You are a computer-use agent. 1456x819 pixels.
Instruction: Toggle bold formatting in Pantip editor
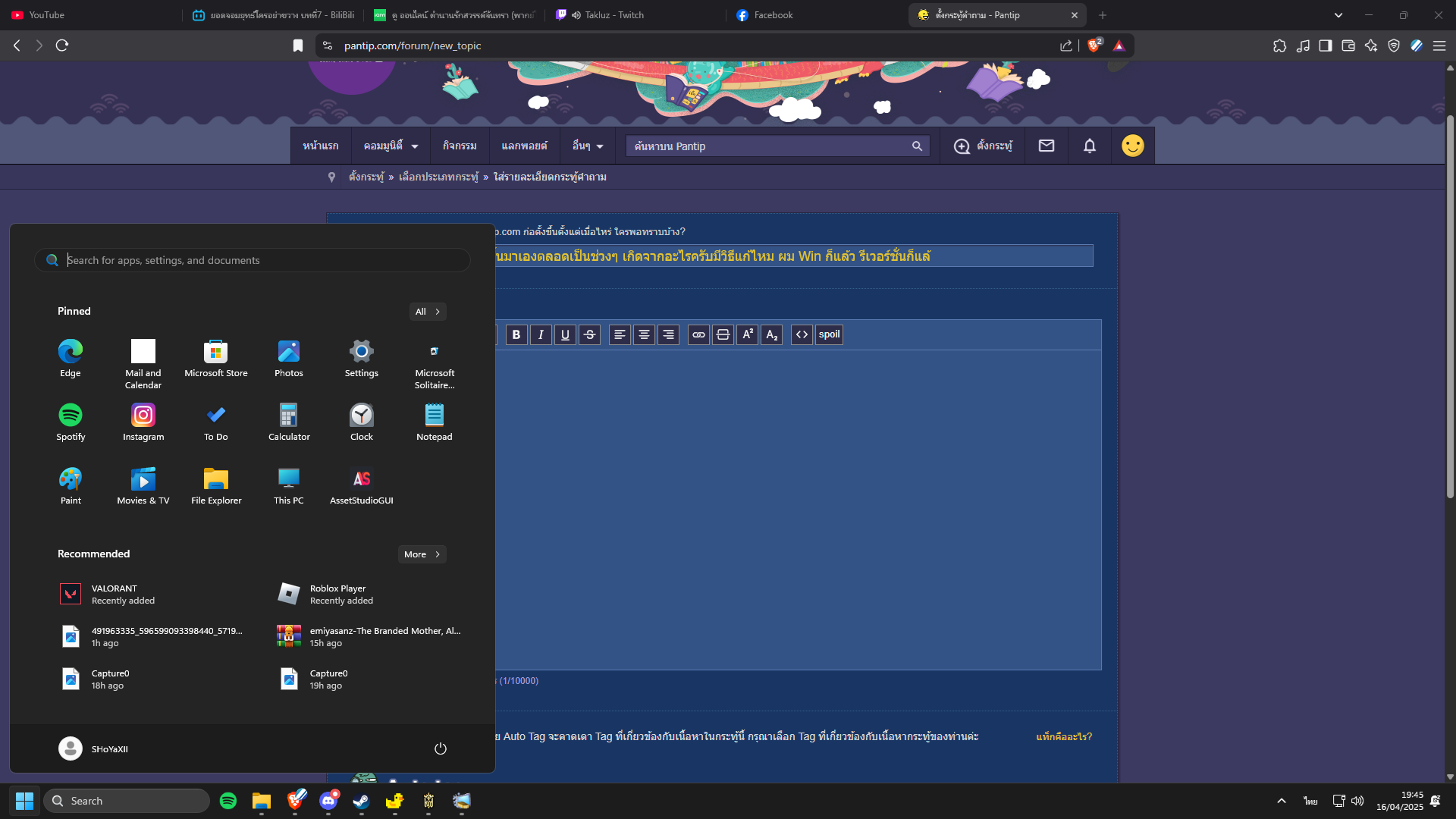(x=516, y=334)
